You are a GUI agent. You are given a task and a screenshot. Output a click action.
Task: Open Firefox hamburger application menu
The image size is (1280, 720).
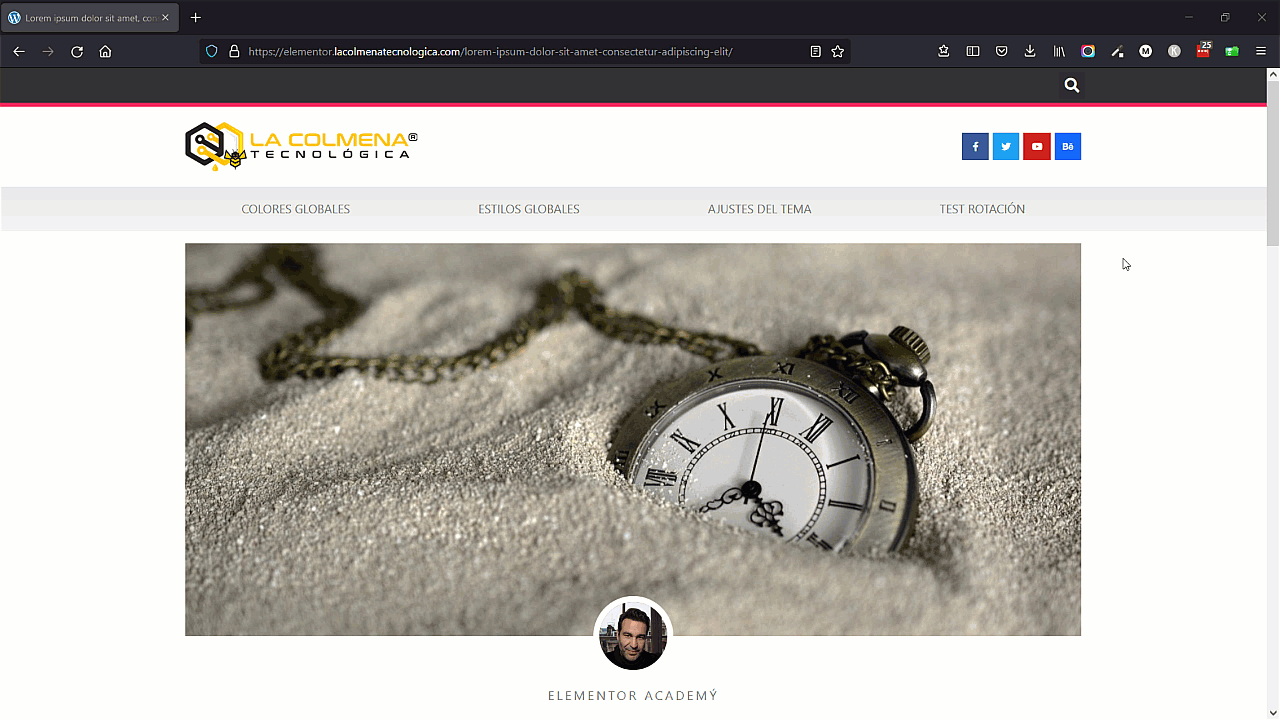click(x=1261, y=52)
